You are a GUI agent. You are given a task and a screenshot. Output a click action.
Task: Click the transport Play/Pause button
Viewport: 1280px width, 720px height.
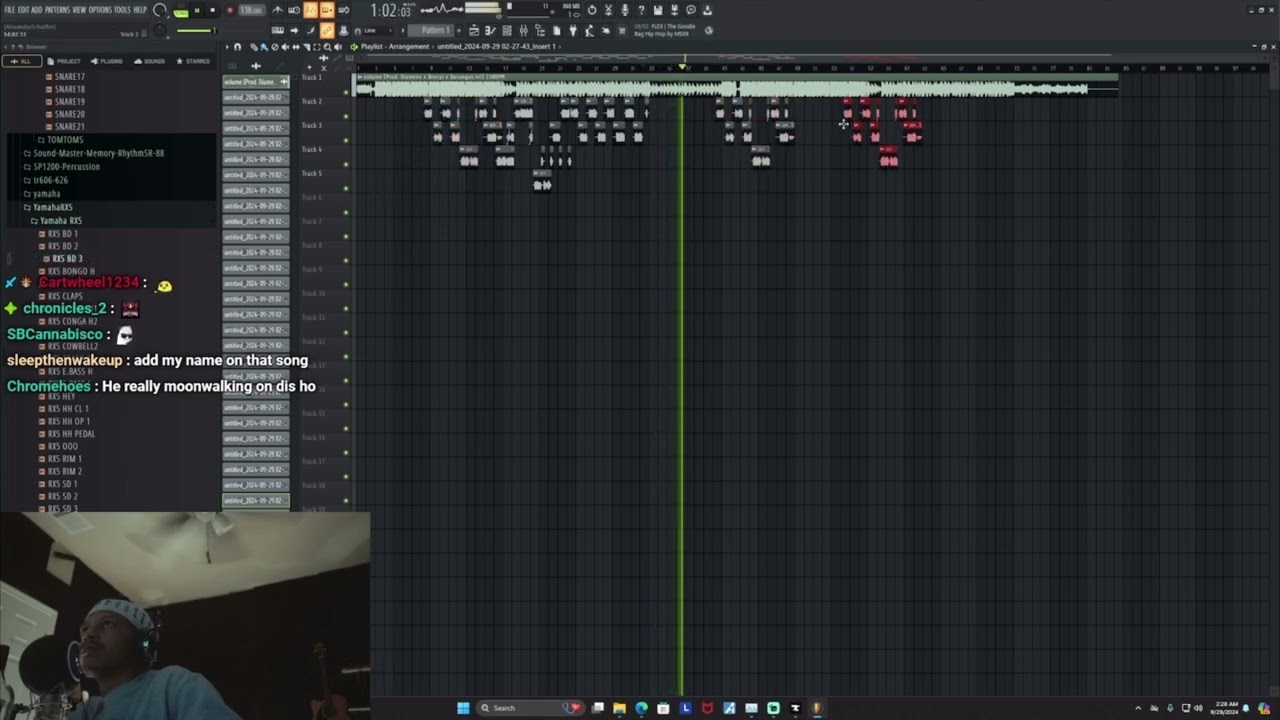point(197,10)
